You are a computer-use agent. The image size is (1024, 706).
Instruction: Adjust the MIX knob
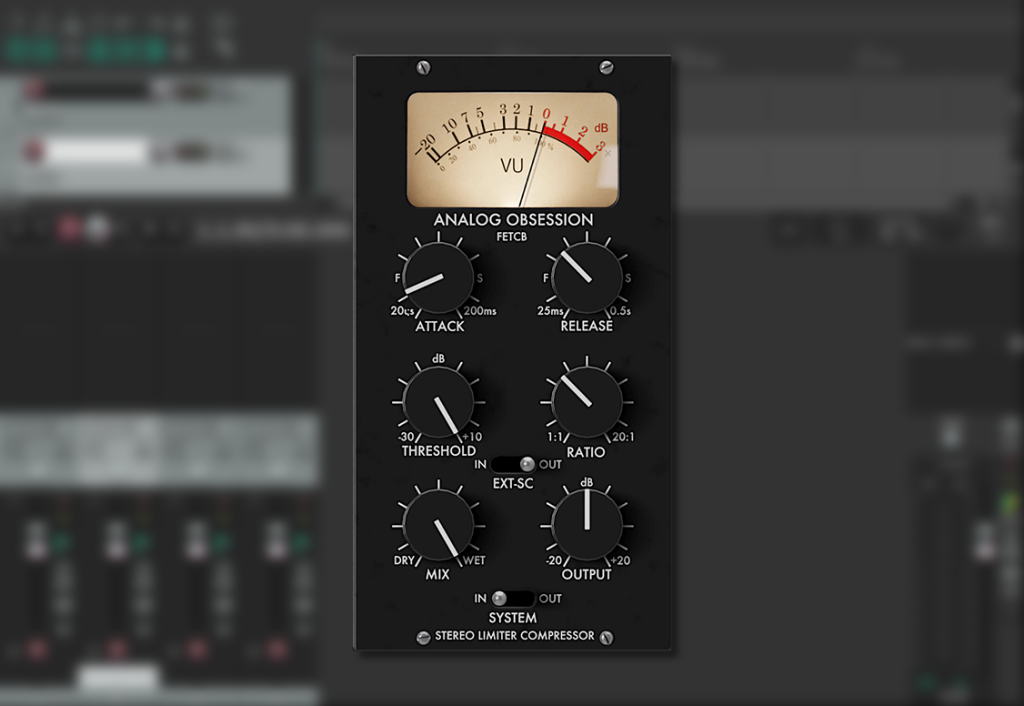pyautogui.click(x=438, y=528)
